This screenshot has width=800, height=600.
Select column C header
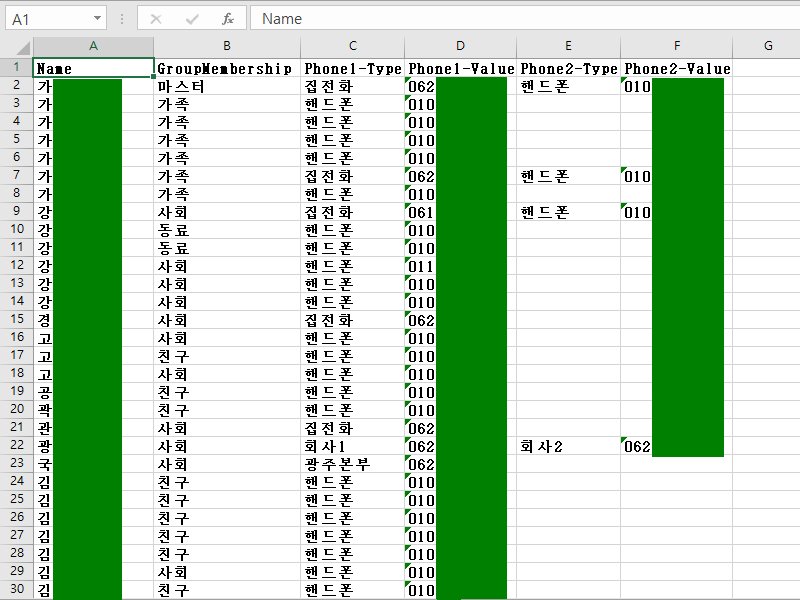(353, 46)
